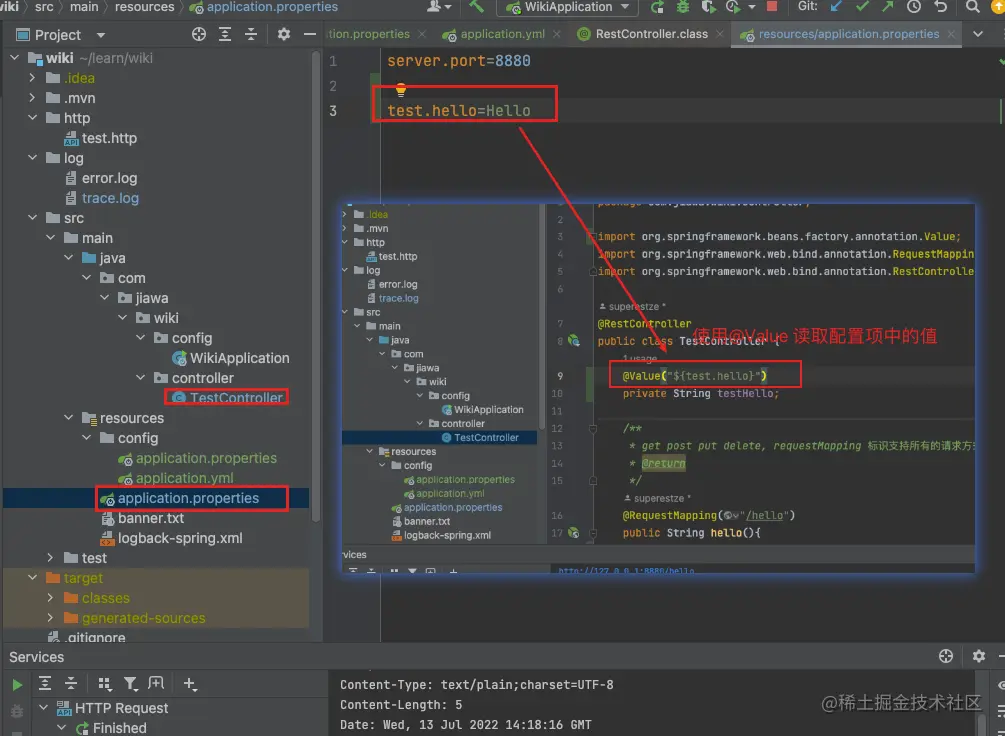Close the RestController.class tab
1005x736 pixels.
(720, 34)
